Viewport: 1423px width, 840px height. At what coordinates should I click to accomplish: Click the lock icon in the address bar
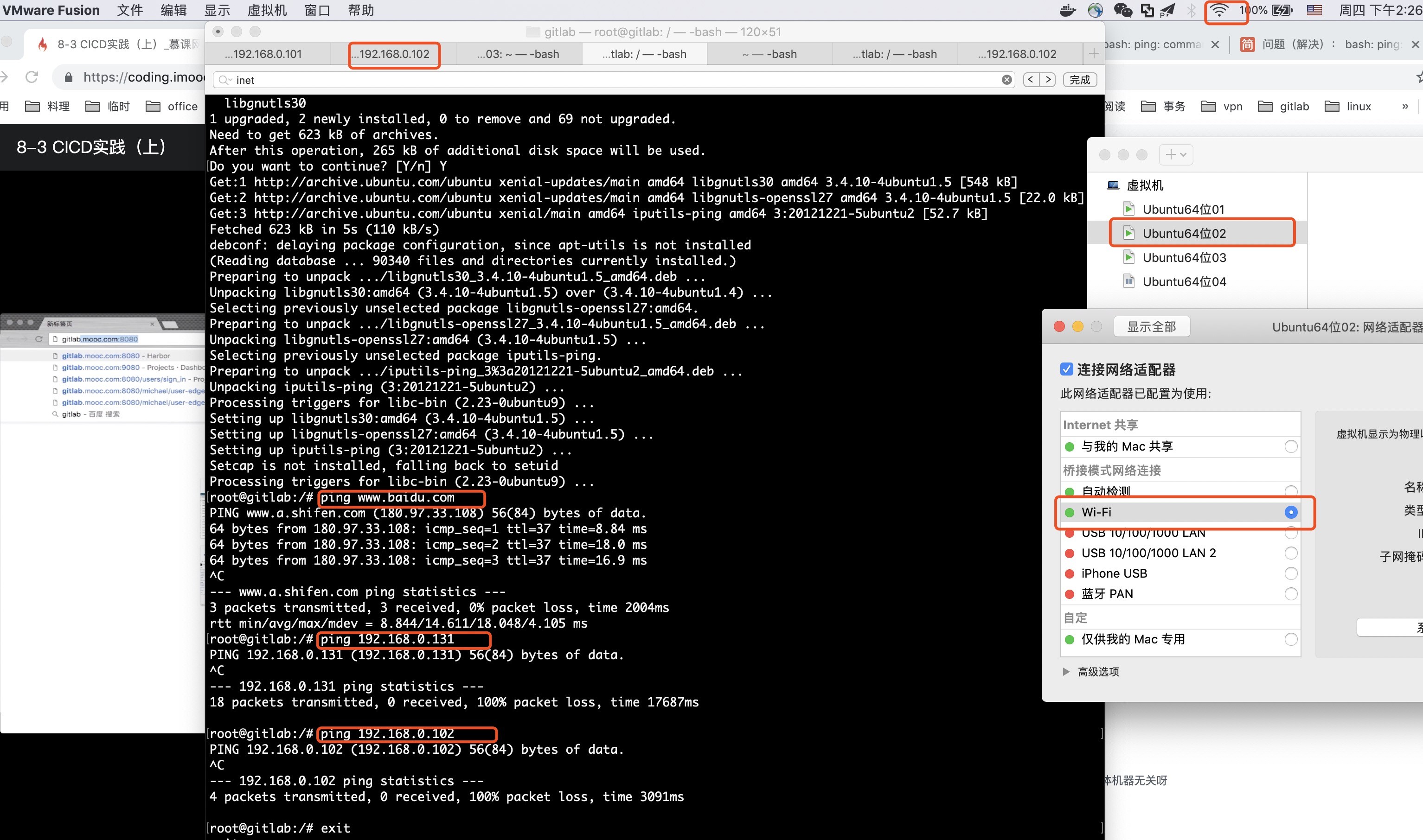pos(69,77)
